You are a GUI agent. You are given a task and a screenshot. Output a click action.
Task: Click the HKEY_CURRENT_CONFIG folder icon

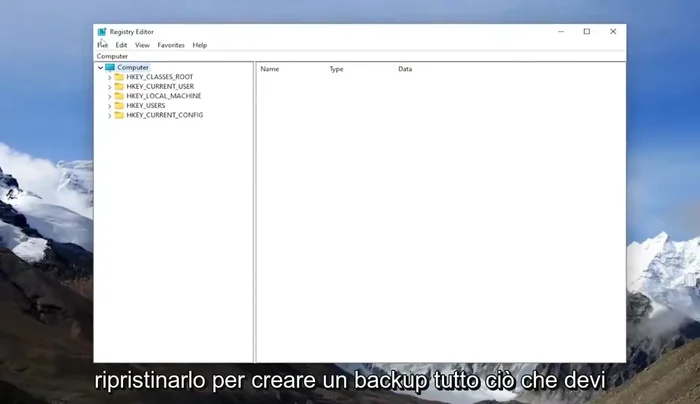pos(119,115)
